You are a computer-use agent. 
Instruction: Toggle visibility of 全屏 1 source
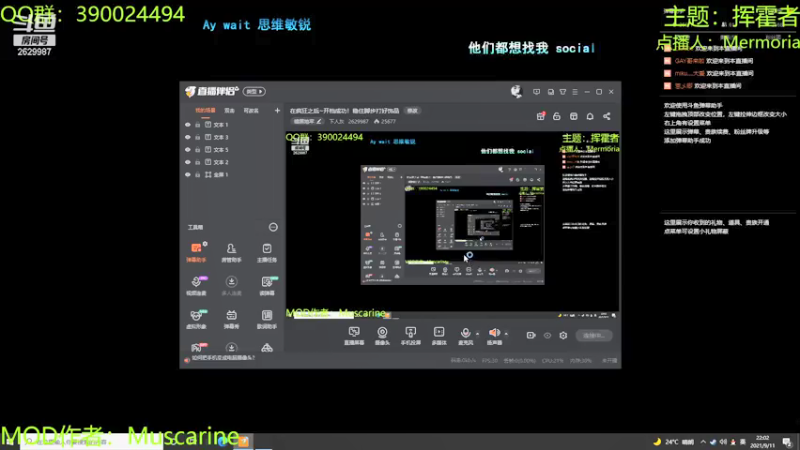tap(188, 174)
